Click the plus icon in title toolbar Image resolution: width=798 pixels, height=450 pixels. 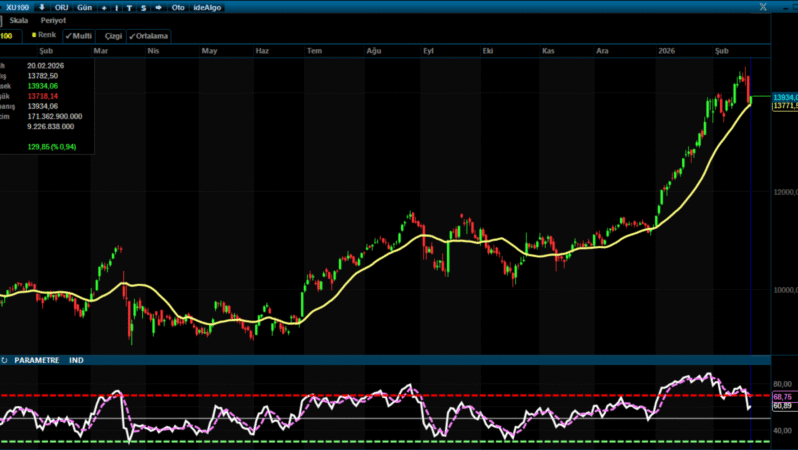tap(103, 7)
